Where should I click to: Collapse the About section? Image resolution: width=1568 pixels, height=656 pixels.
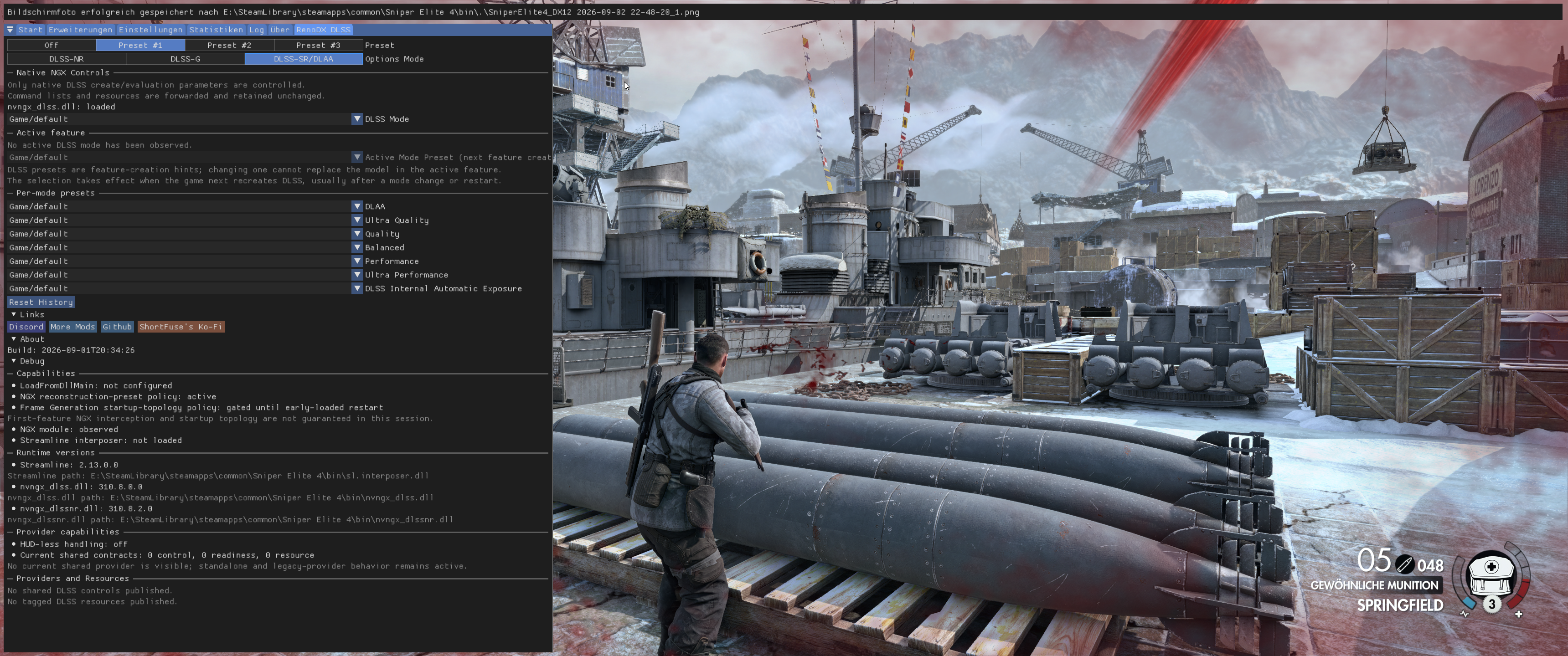pyautogui.click(x=13, y=339)
